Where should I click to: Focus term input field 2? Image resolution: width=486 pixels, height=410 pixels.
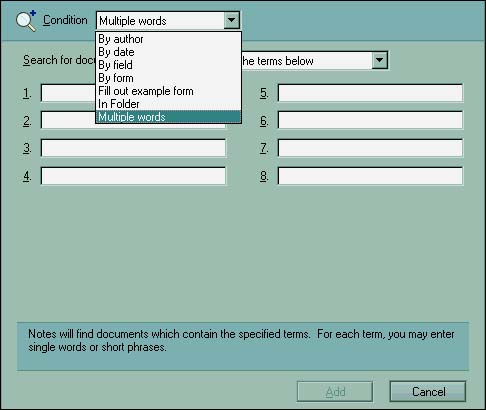pyautogui.click(x=133, y=120)
